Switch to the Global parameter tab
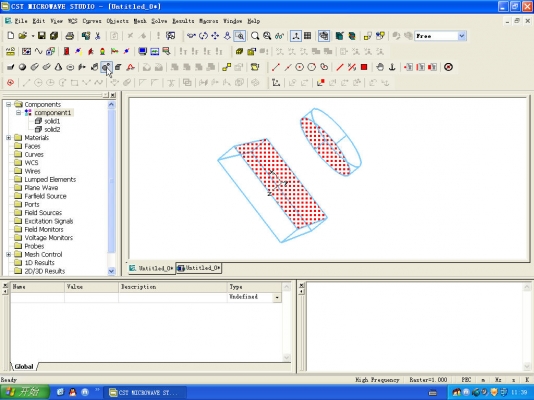 click(x=24, y=366)
